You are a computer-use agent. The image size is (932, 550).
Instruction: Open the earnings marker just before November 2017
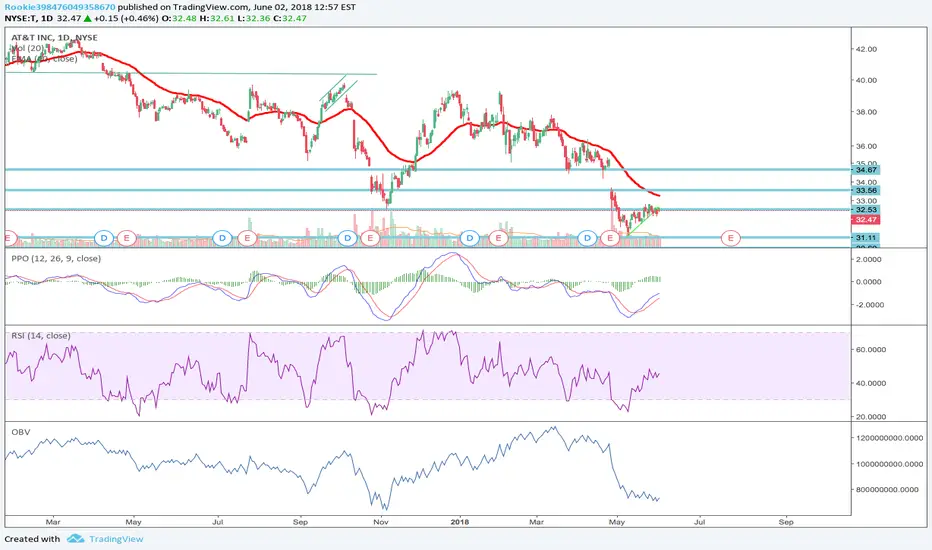370,238
